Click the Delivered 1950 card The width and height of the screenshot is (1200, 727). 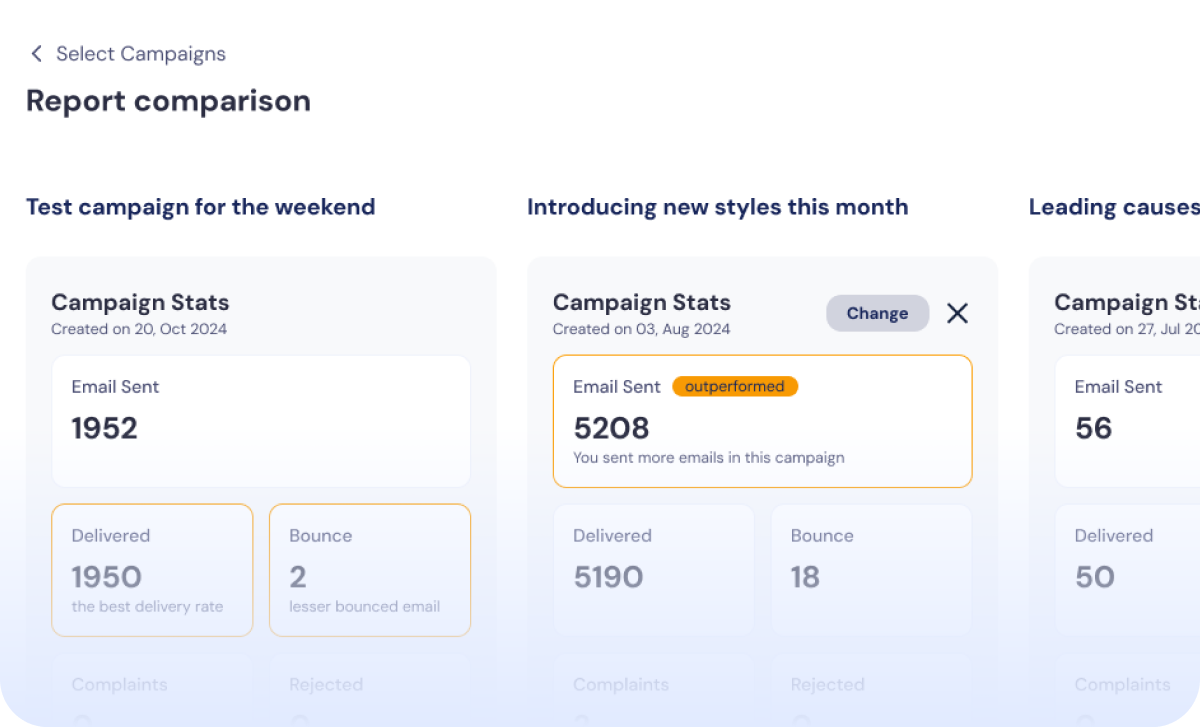[152, 570]
